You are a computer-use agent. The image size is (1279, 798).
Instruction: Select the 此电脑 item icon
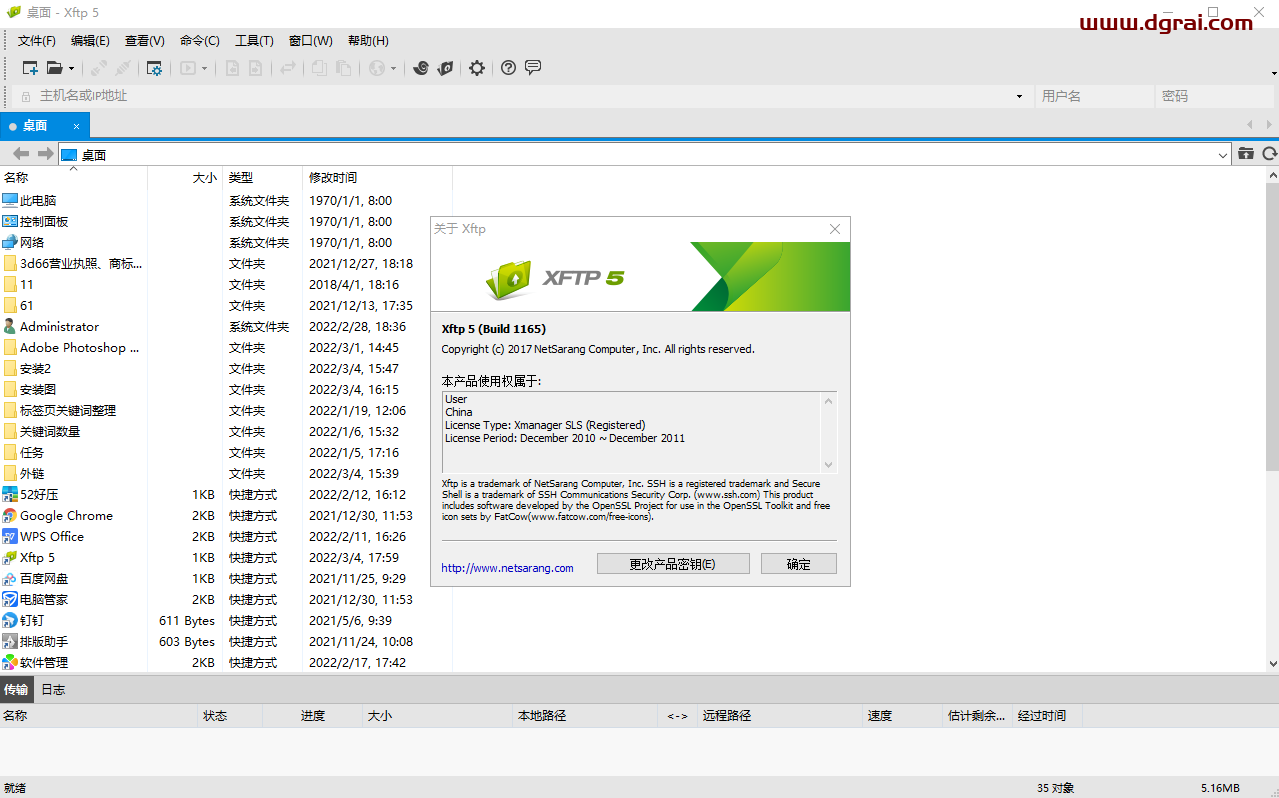(10, 201)
